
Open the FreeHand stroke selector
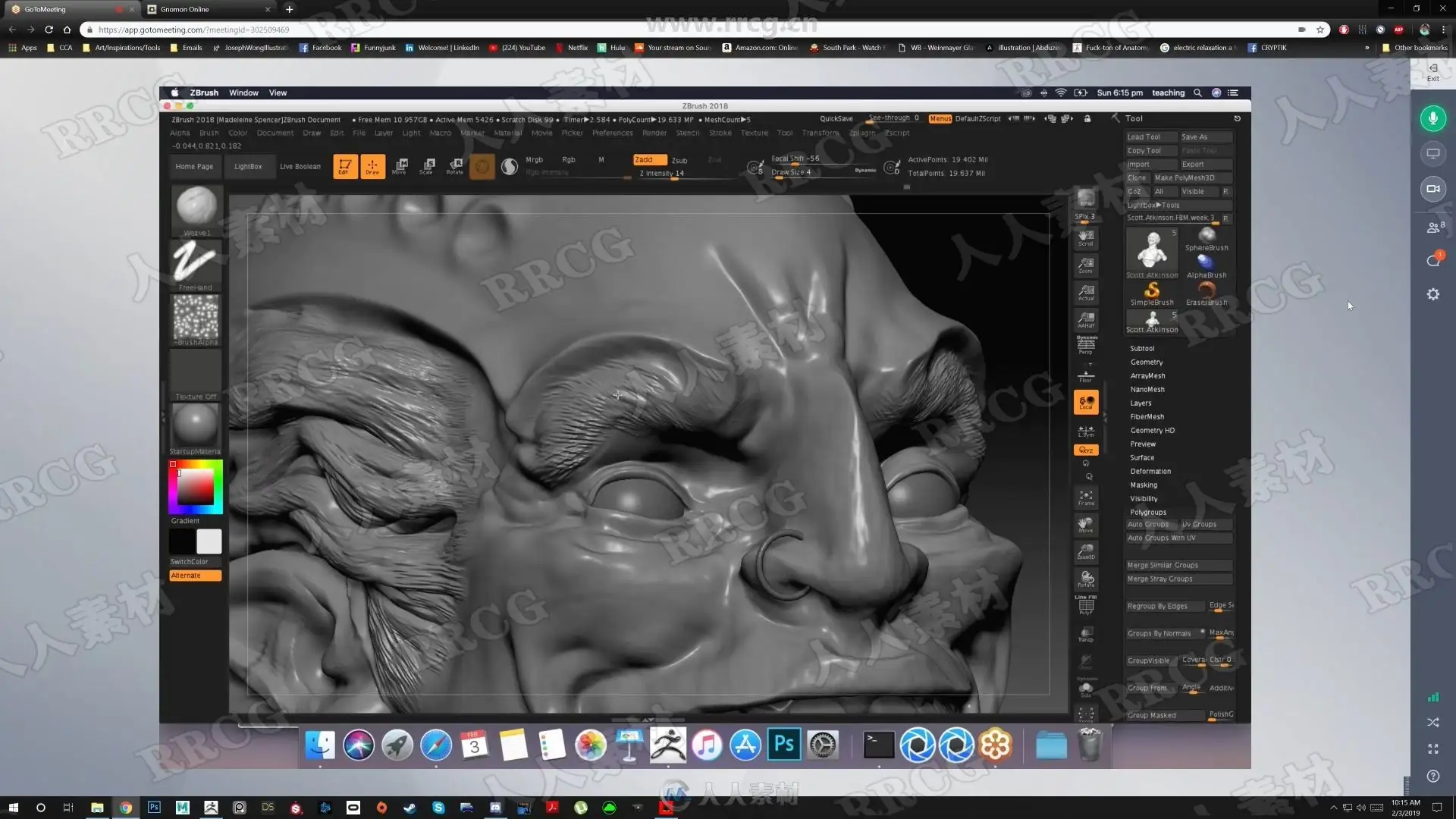point(195,263)
